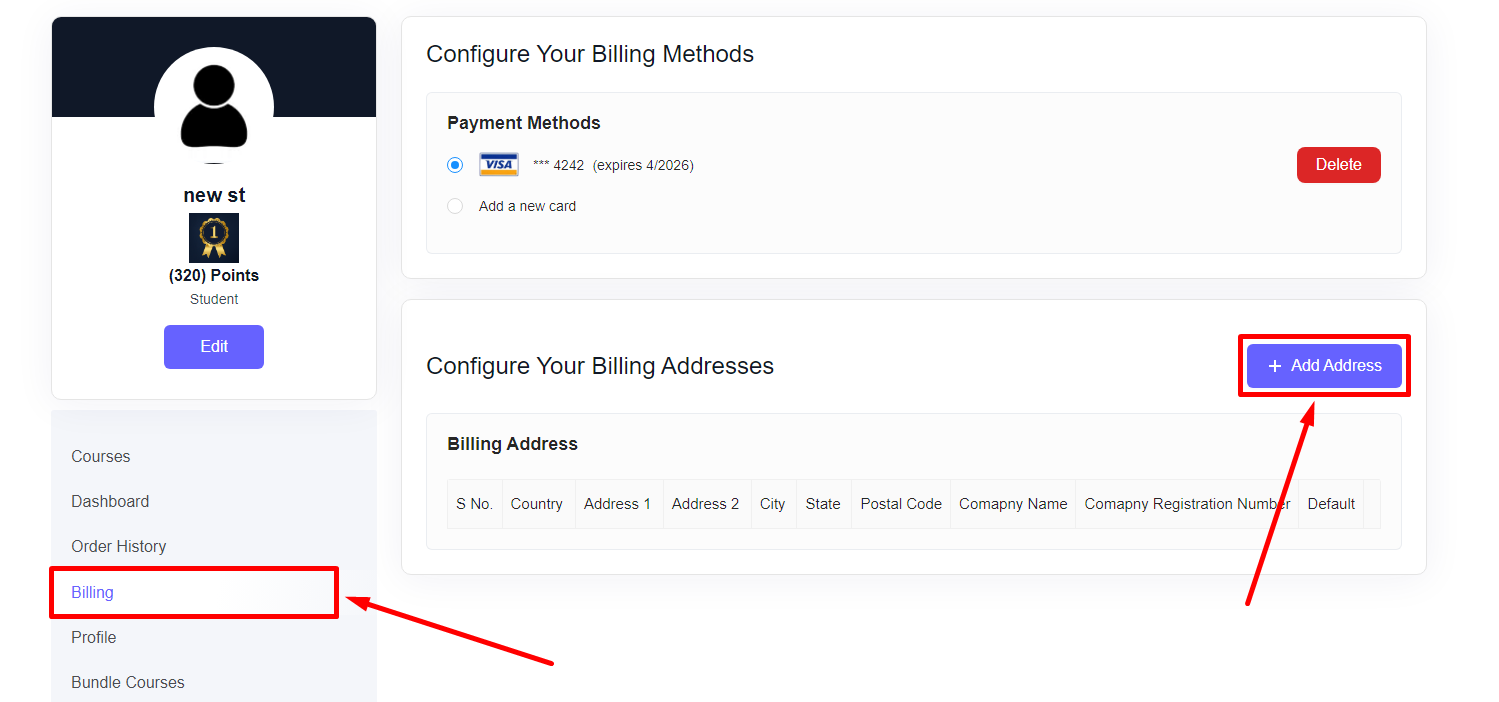Click the Address 2 column header
Image resolution: width=1499 pixels, height=702 pixels.
706,504
